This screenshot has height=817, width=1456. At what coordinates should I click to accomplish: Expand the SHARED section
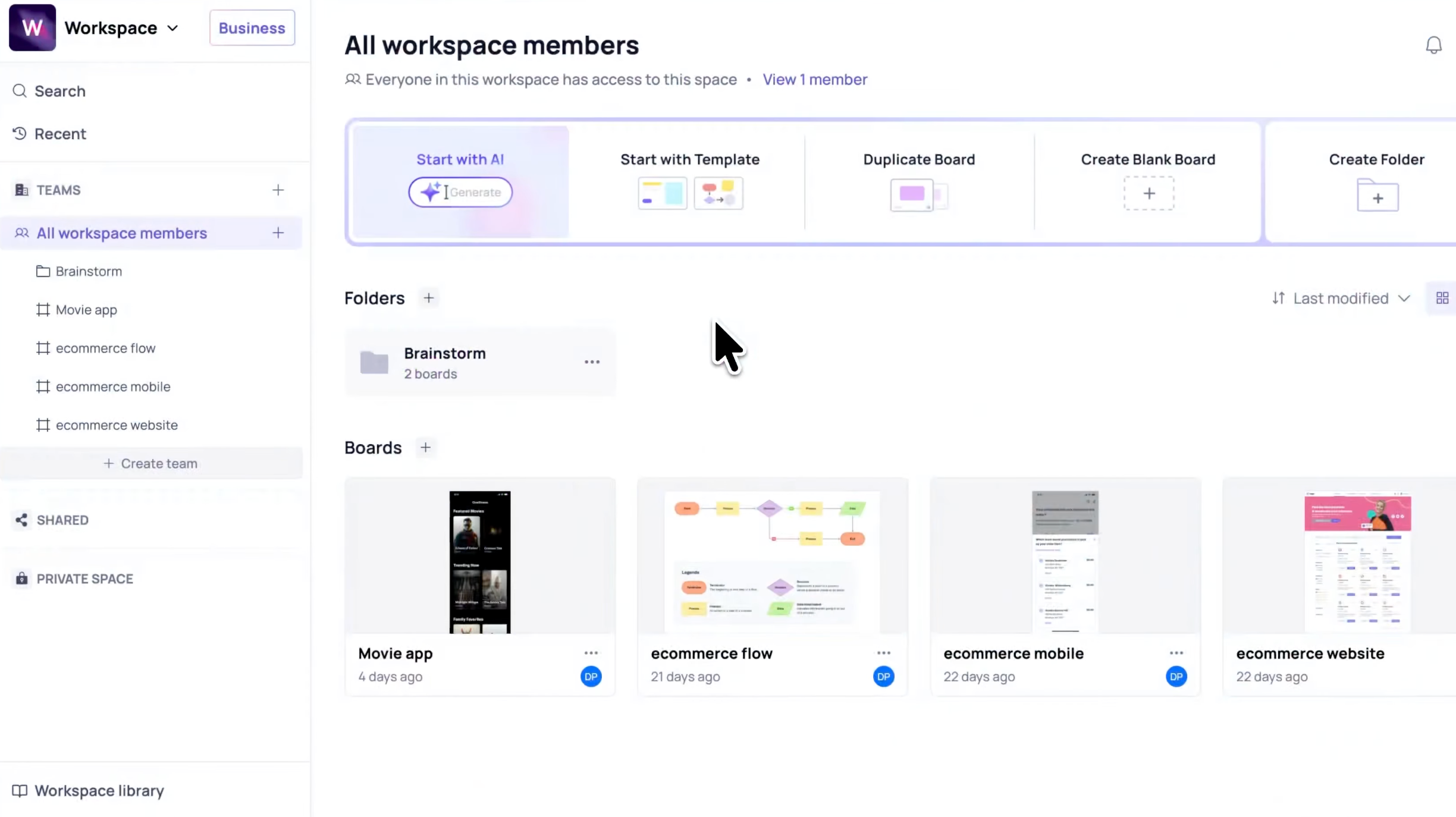62,520
